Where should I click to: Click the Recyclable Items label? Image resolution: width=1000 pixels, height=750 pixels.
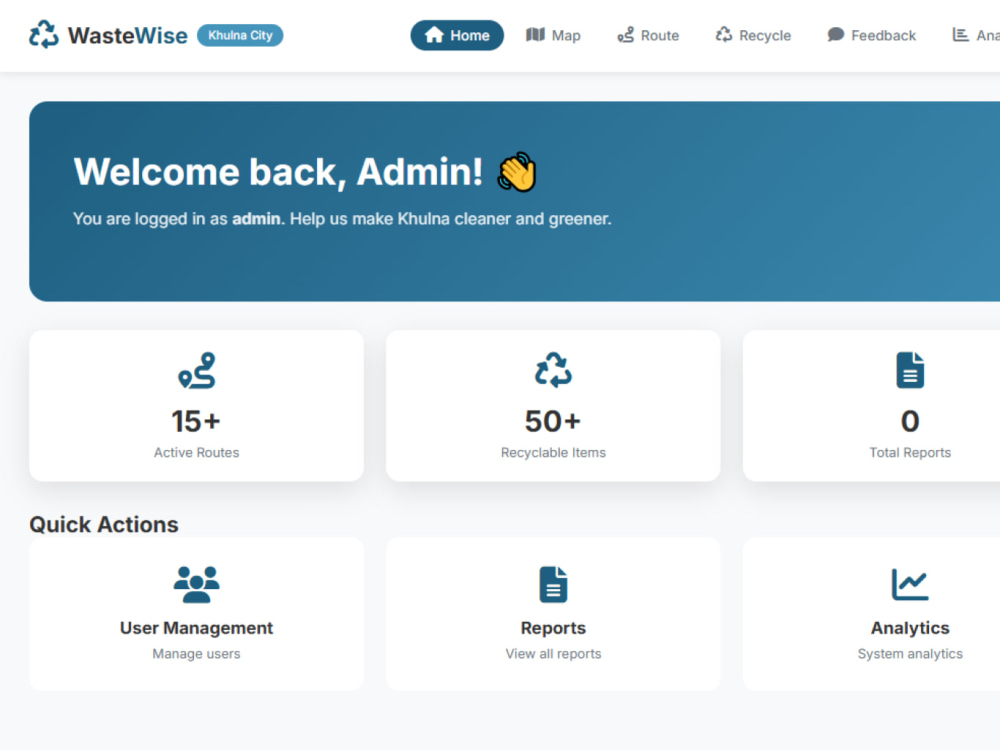click(x=553, y=452)
